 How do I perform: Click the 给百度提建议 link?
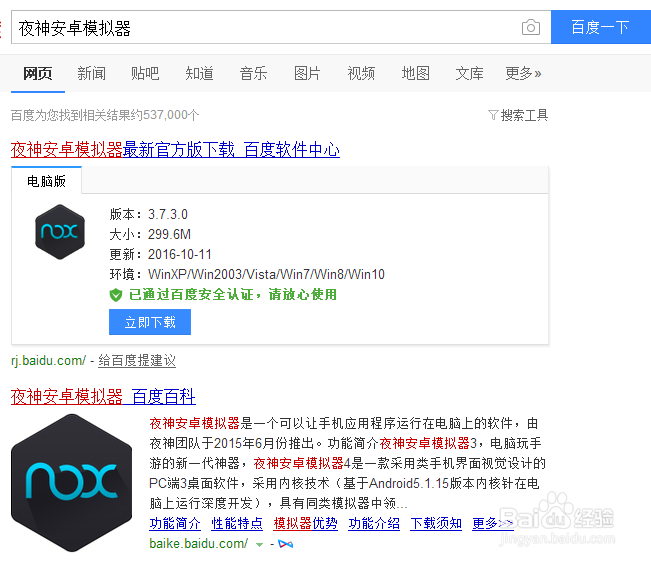pyautogui.click(x=137, y=360)
